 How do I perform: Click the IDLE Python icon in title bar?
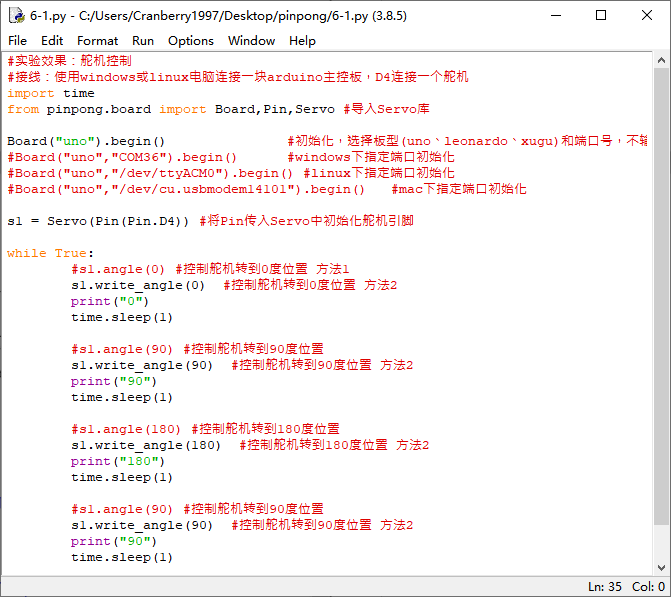click(x=17, y=16)
